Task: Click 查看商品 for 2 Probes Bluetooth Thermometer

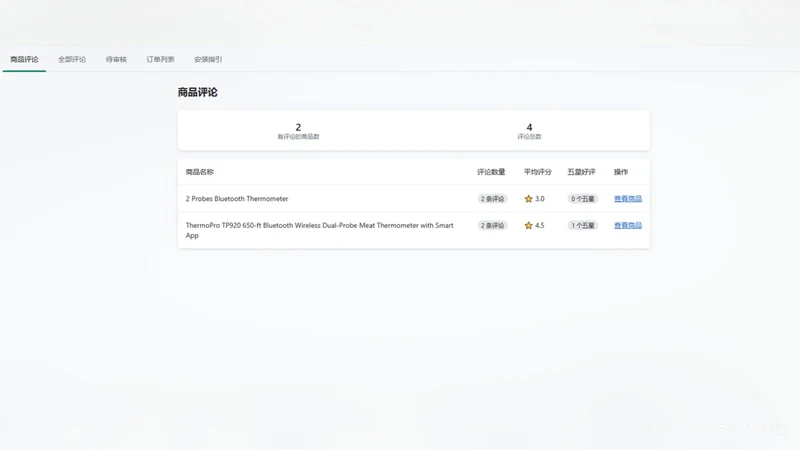Action: pos(628,199)
